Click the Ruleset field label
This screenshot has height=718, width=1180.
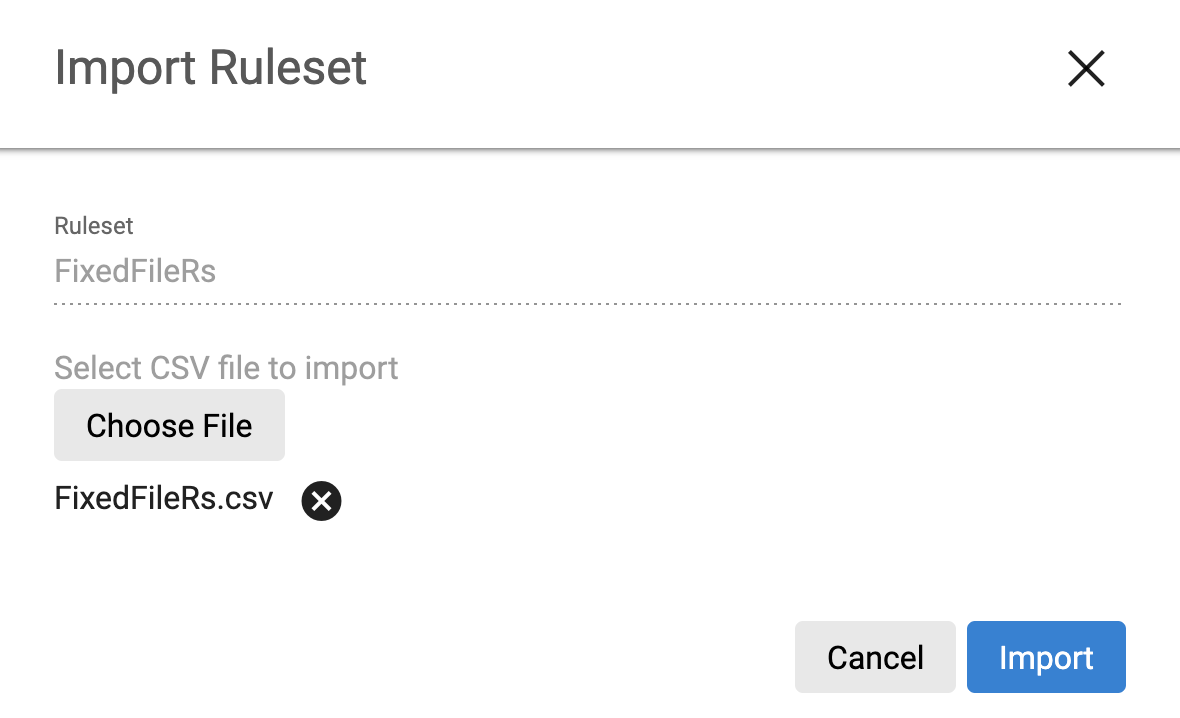tap(93, 226)
